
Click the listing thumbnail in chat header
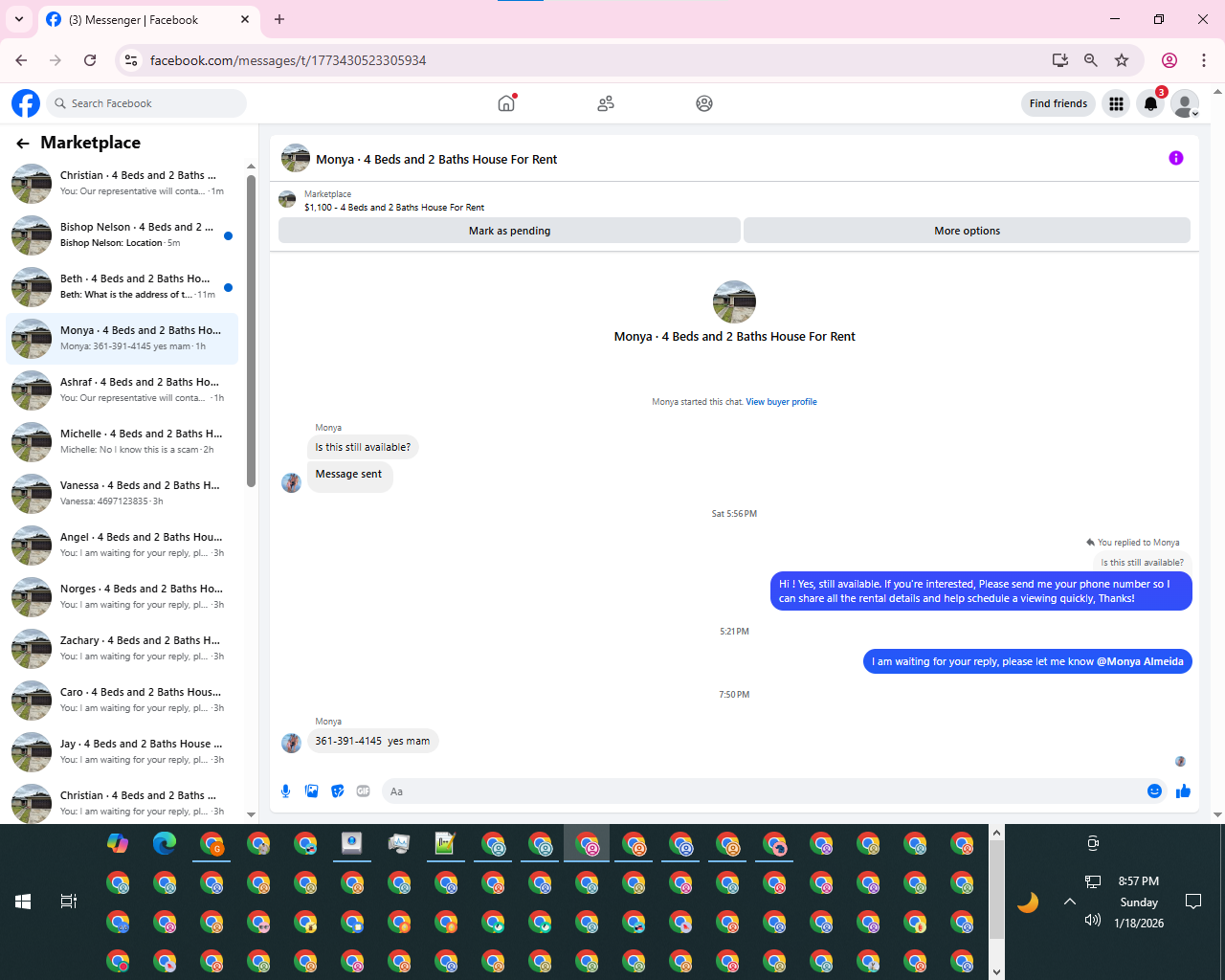pyautogui.click(x=296, y=159)
